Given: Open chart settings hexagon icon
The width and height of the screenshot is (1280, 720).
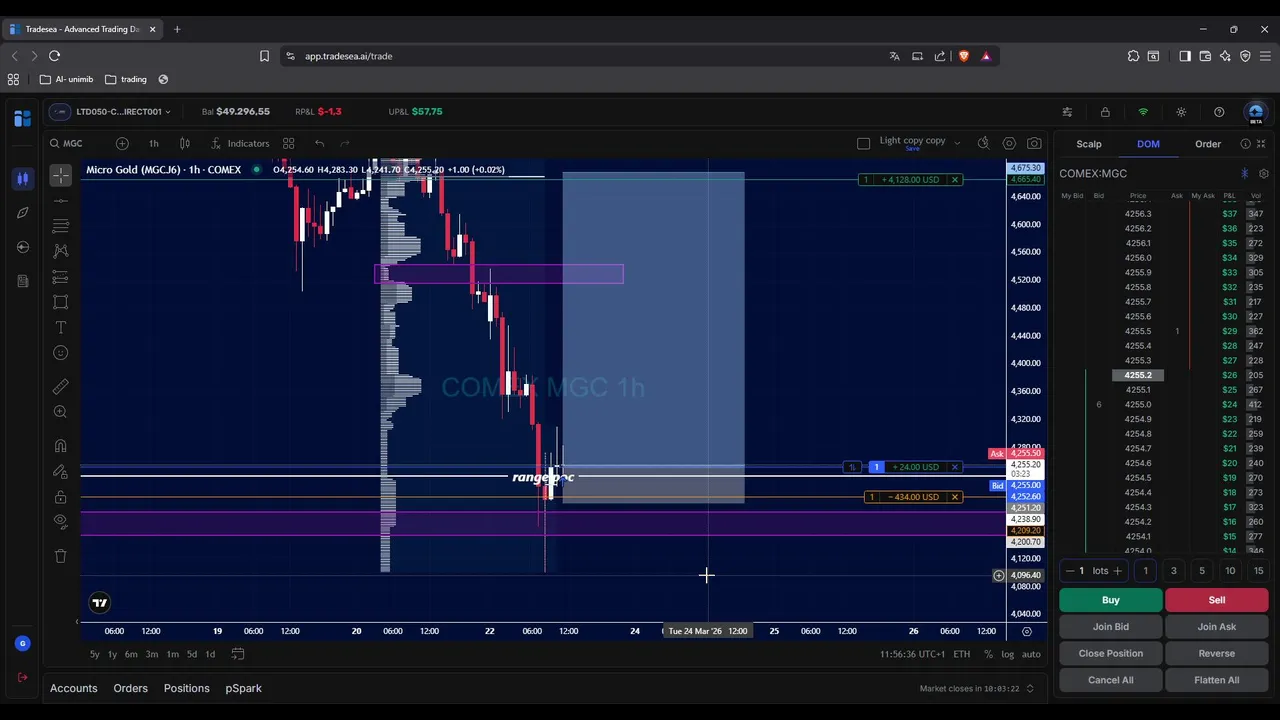Looking at the screenshot, I should [x=1009, y=144].
